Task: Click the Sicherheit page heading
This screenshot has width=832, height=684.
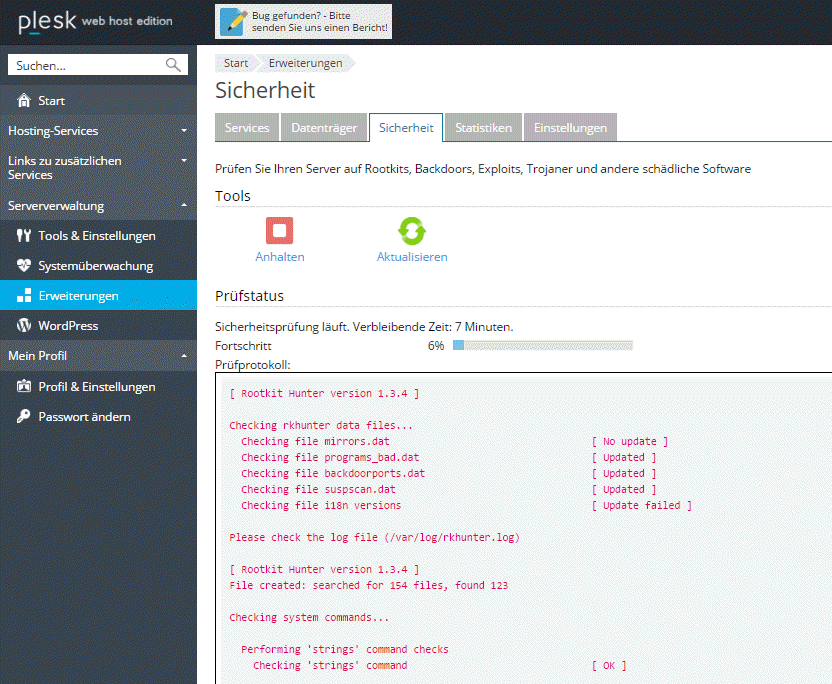Action: click(265, 90)
